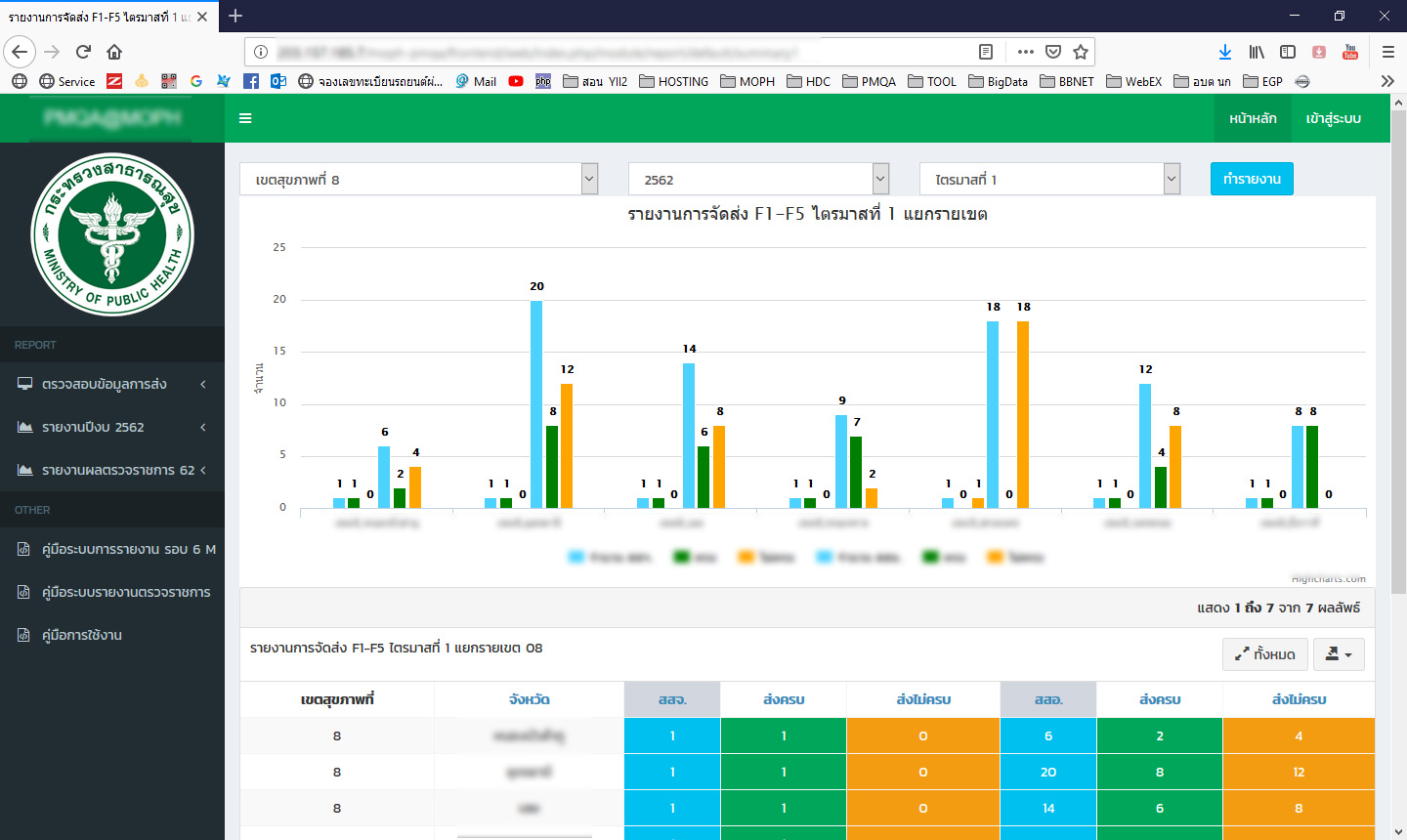
Task: Open the PMQA bookmarks folder
Action: coord(869,81)
